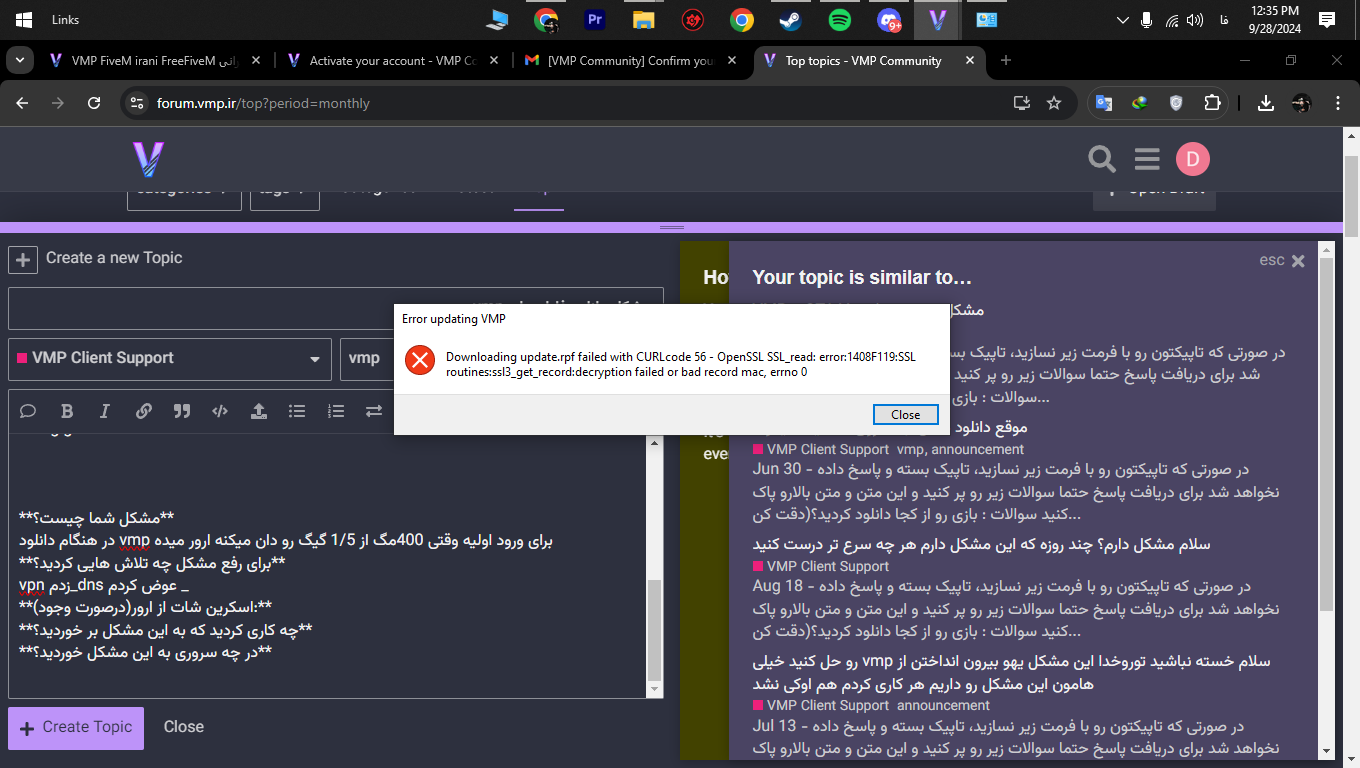Click the upload file icon in composer

click(x=258, y=411)
